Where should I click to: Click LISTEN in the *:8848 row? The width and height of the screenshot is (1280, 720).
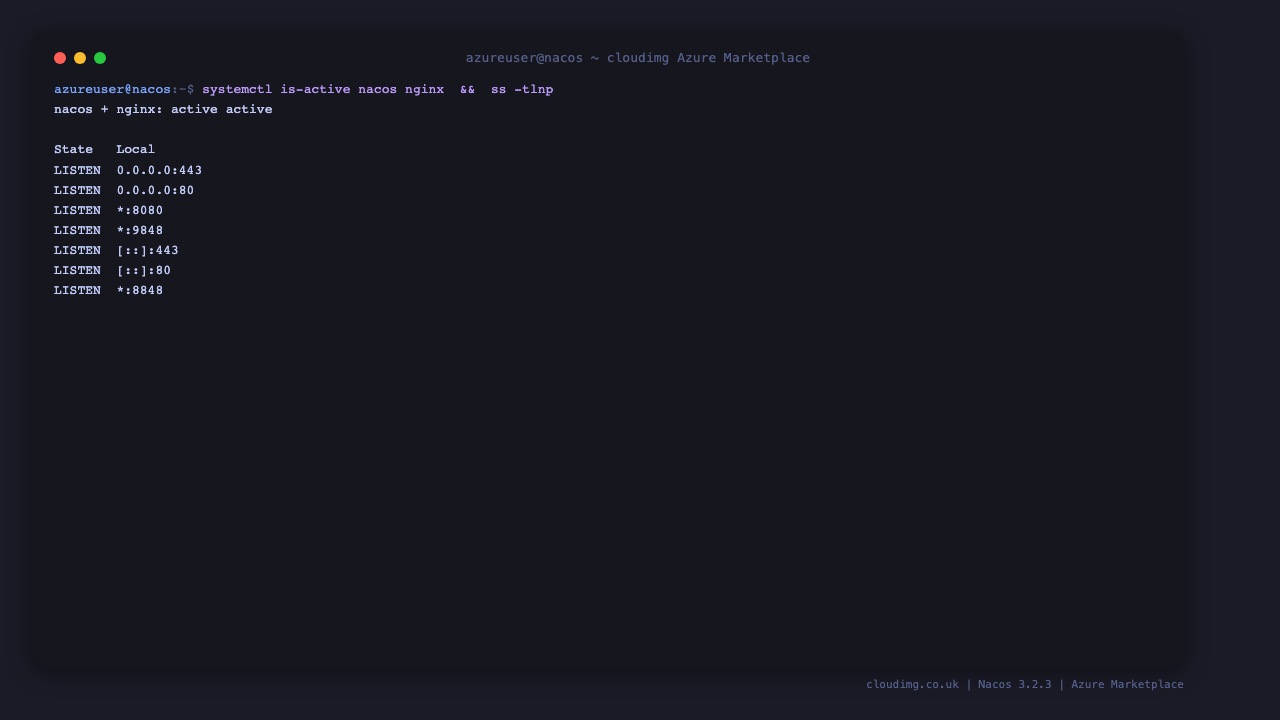[77, 291]
